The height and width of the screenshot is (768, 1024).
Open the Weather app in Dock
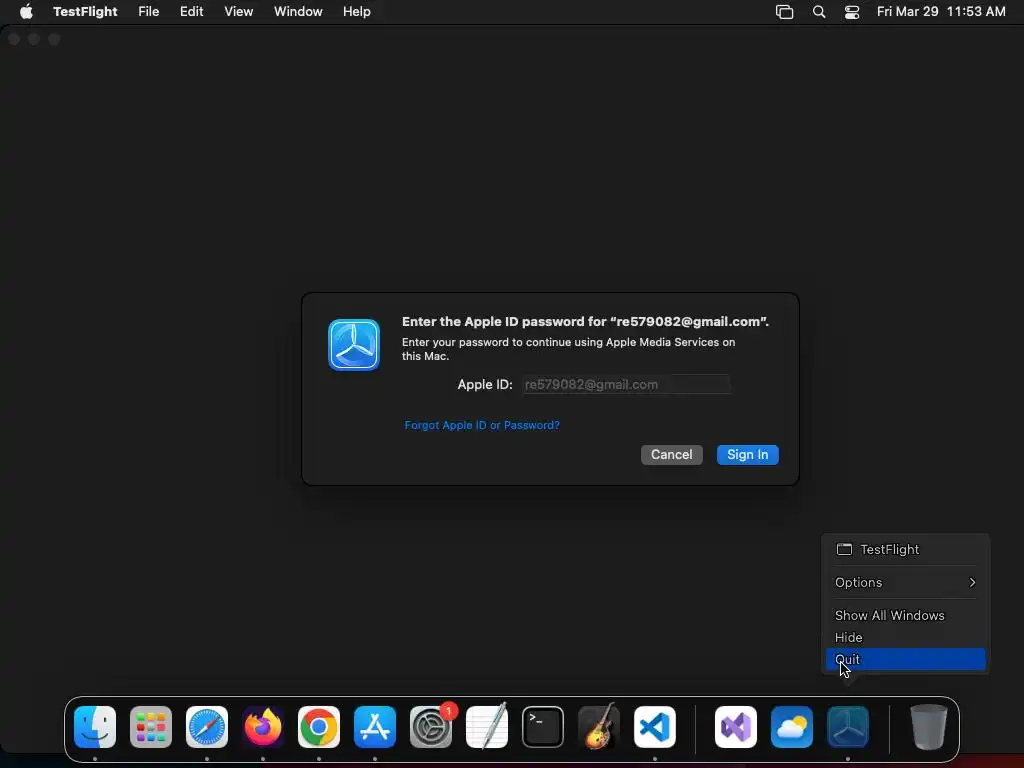click(x=792, y=727)
